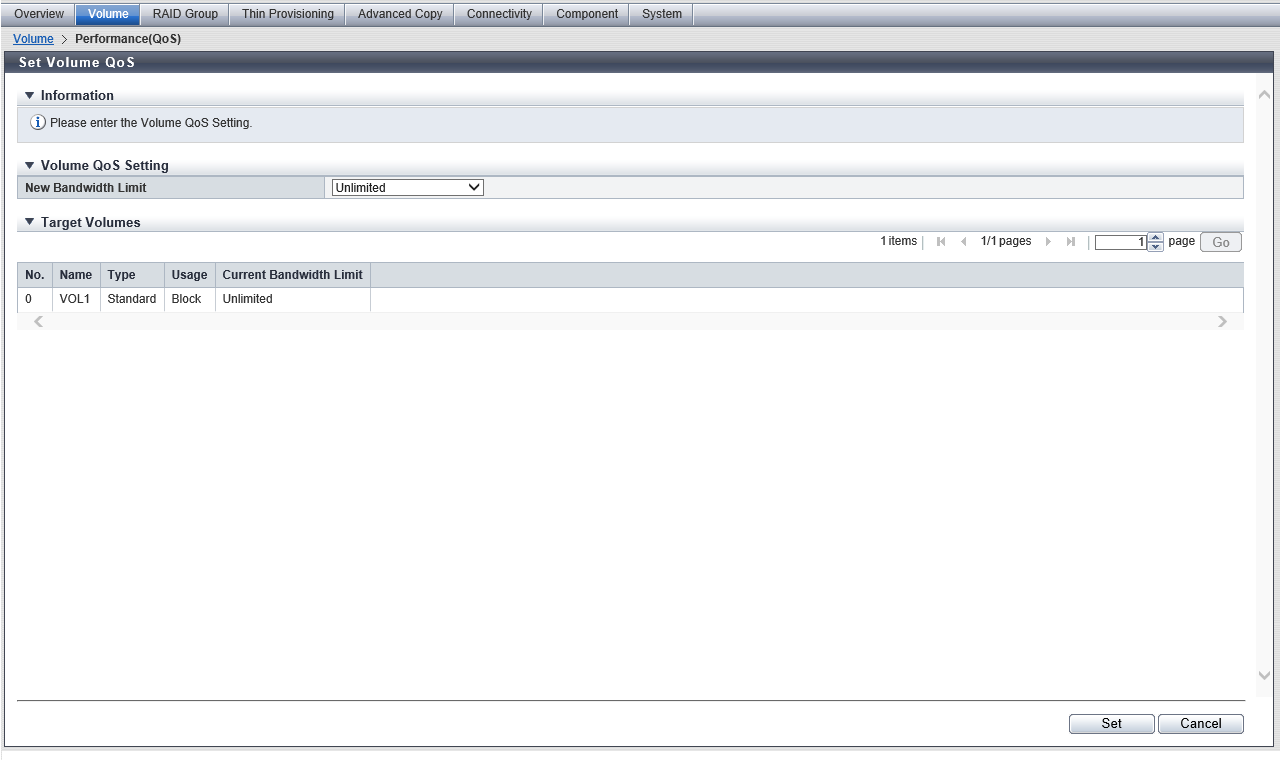Increase page number with stepper up arrow

pyautogui.click(x=1156, y=238)
